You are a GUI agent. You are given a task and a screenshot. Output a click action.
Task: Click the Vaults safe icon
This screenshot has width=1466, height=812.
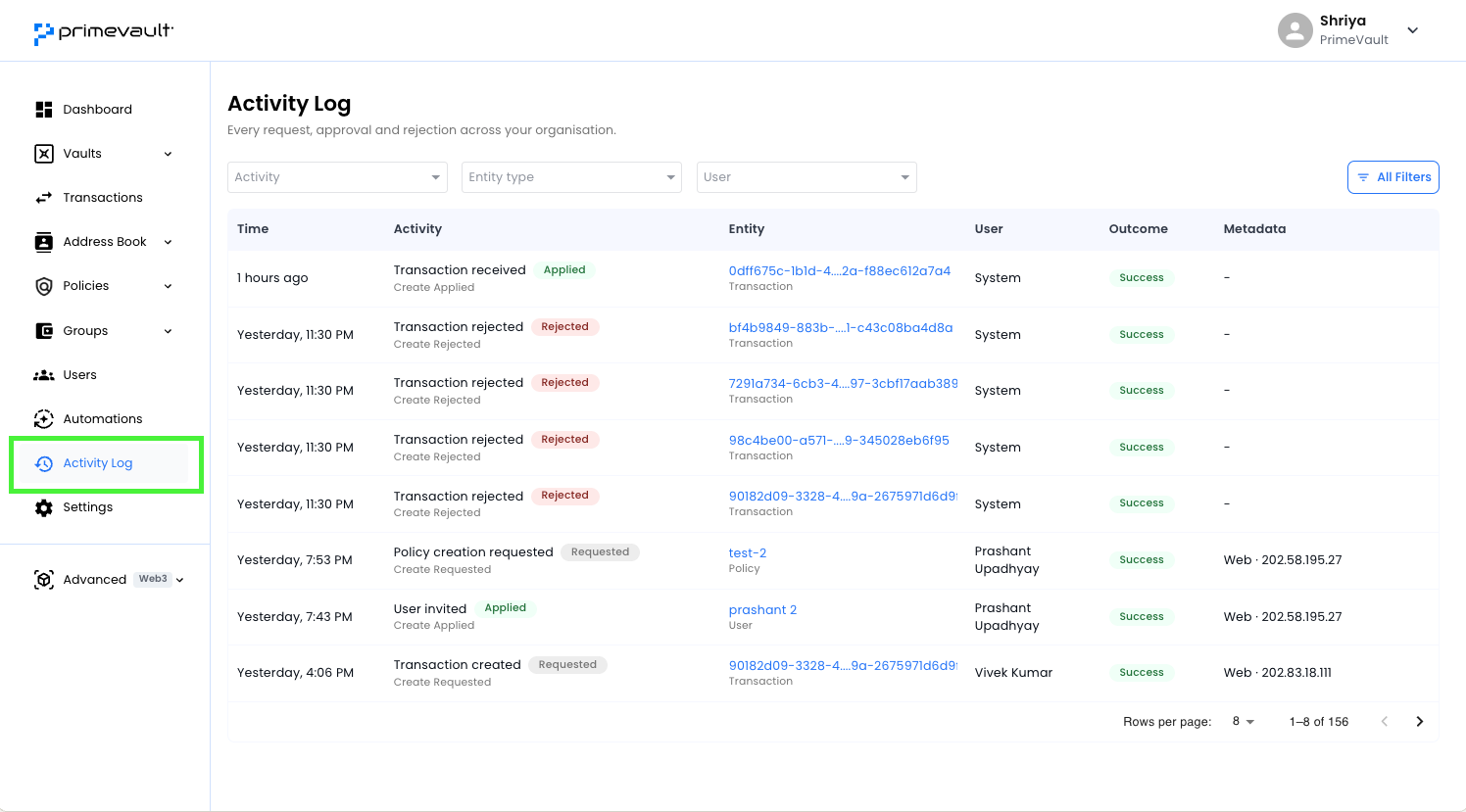pos(44,154)
